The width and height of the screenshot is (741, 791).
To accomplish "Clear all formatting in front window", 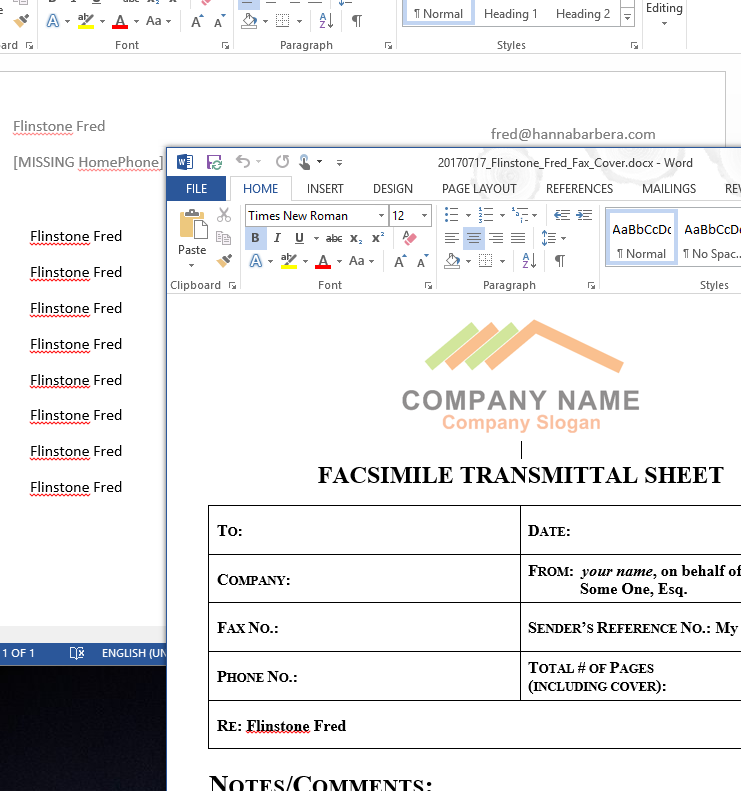I will [410, 238].
